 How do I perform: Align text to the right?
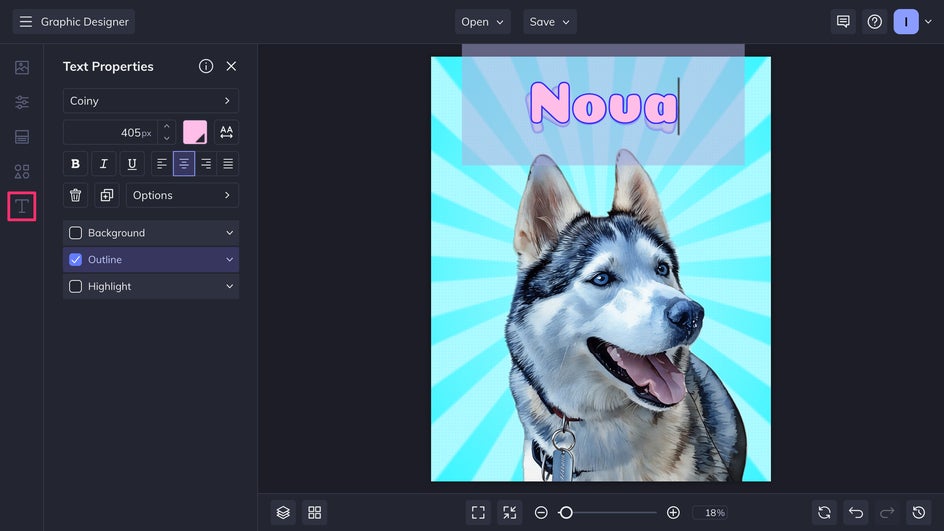206,164
